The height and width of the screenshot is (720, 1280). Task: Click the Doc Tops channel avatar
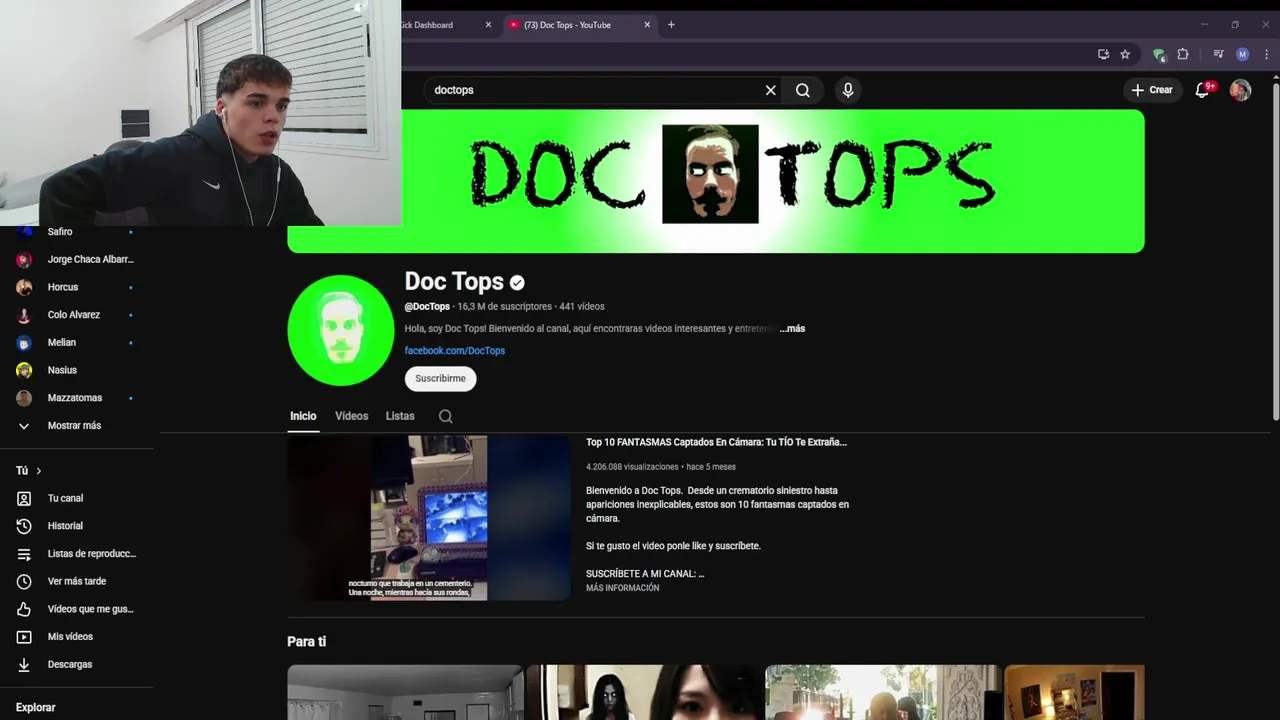(341, 330)
